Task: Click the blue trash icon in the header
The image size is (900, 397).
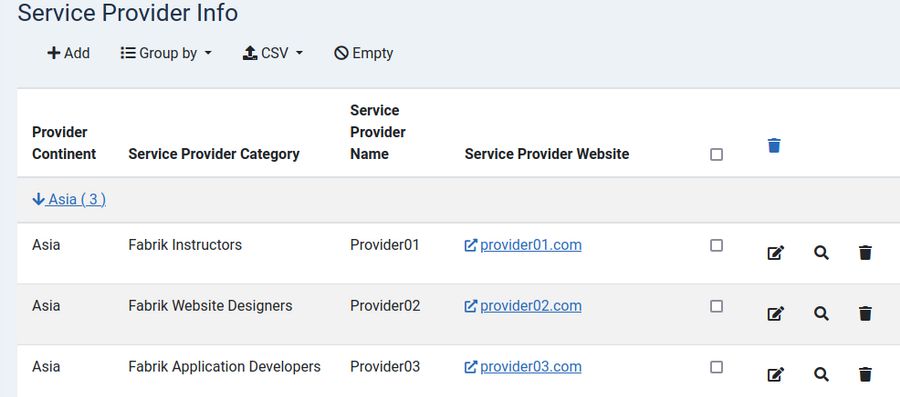Action: point(774,145)
